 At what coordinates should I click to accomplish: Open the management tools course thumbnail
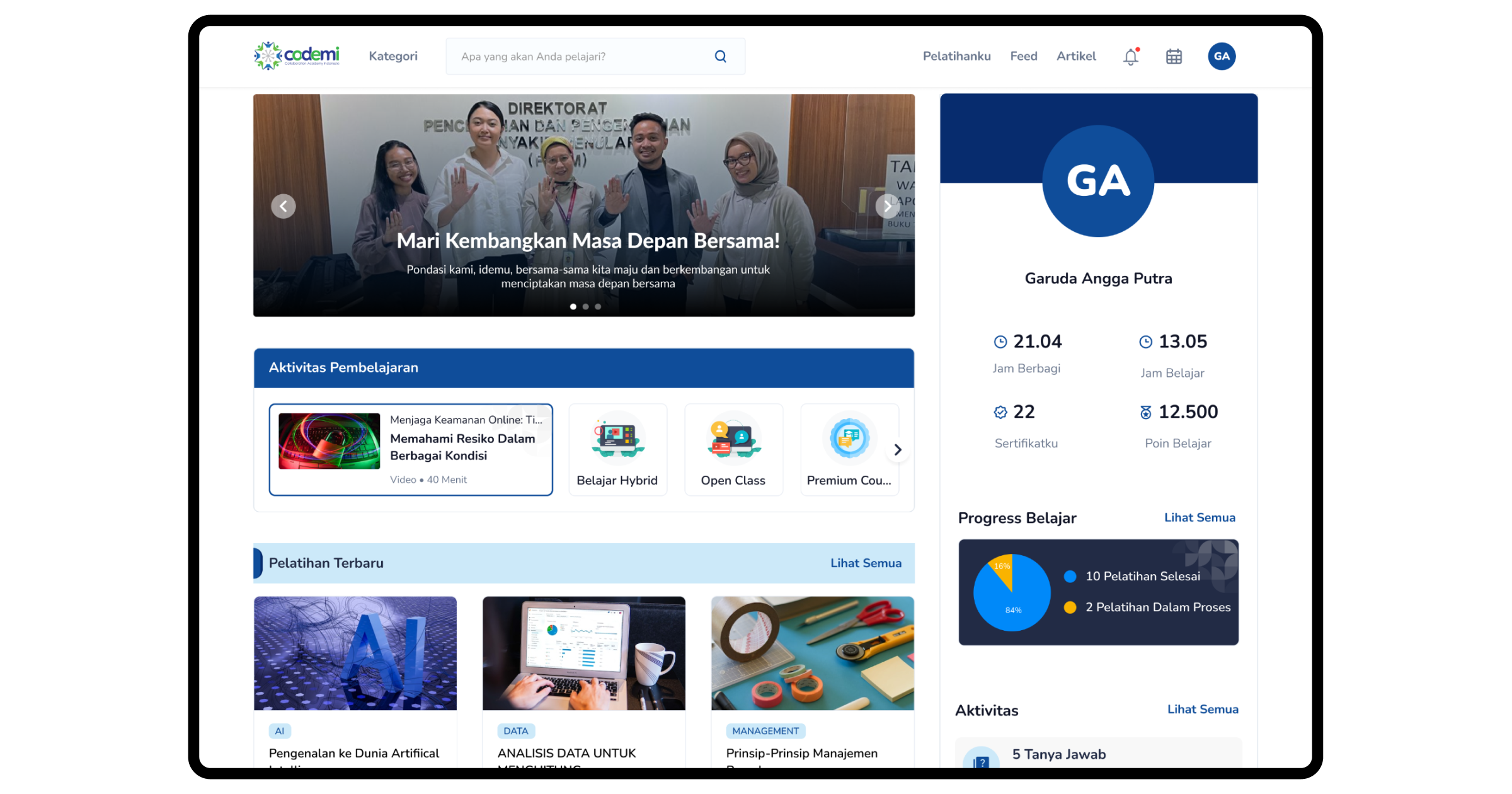coord(813,653)
